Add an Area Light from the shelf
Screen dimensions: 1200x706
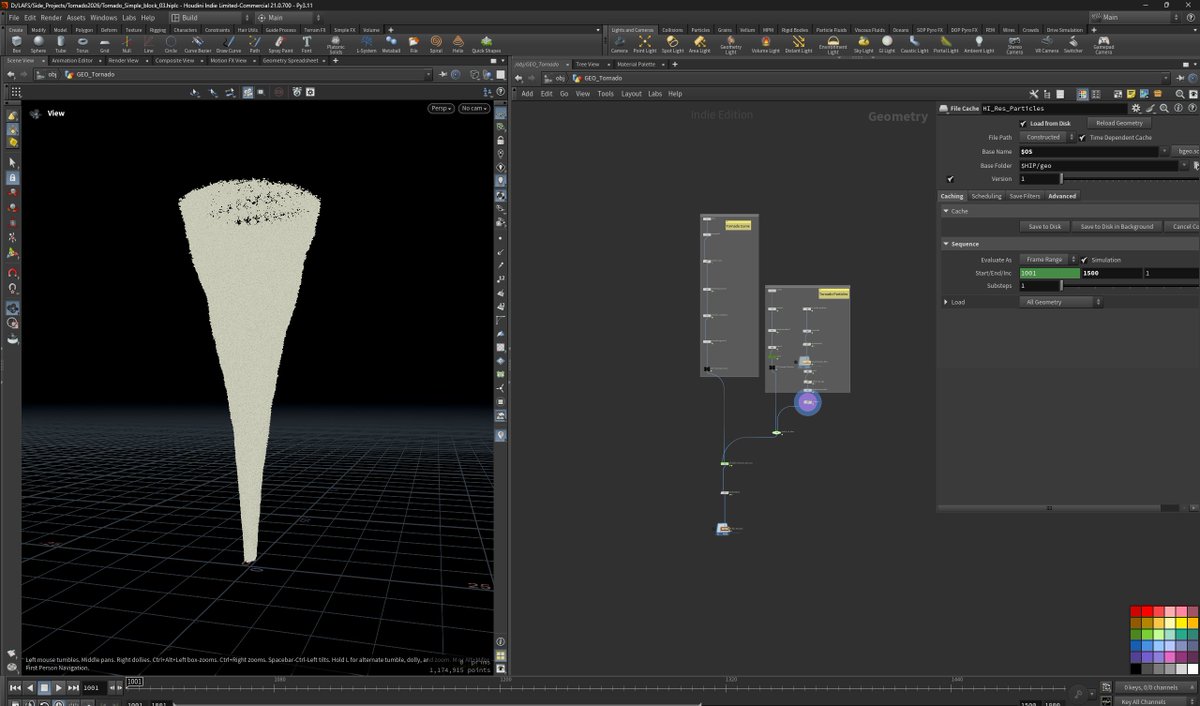pyautogui.click(x=699, y=43)
